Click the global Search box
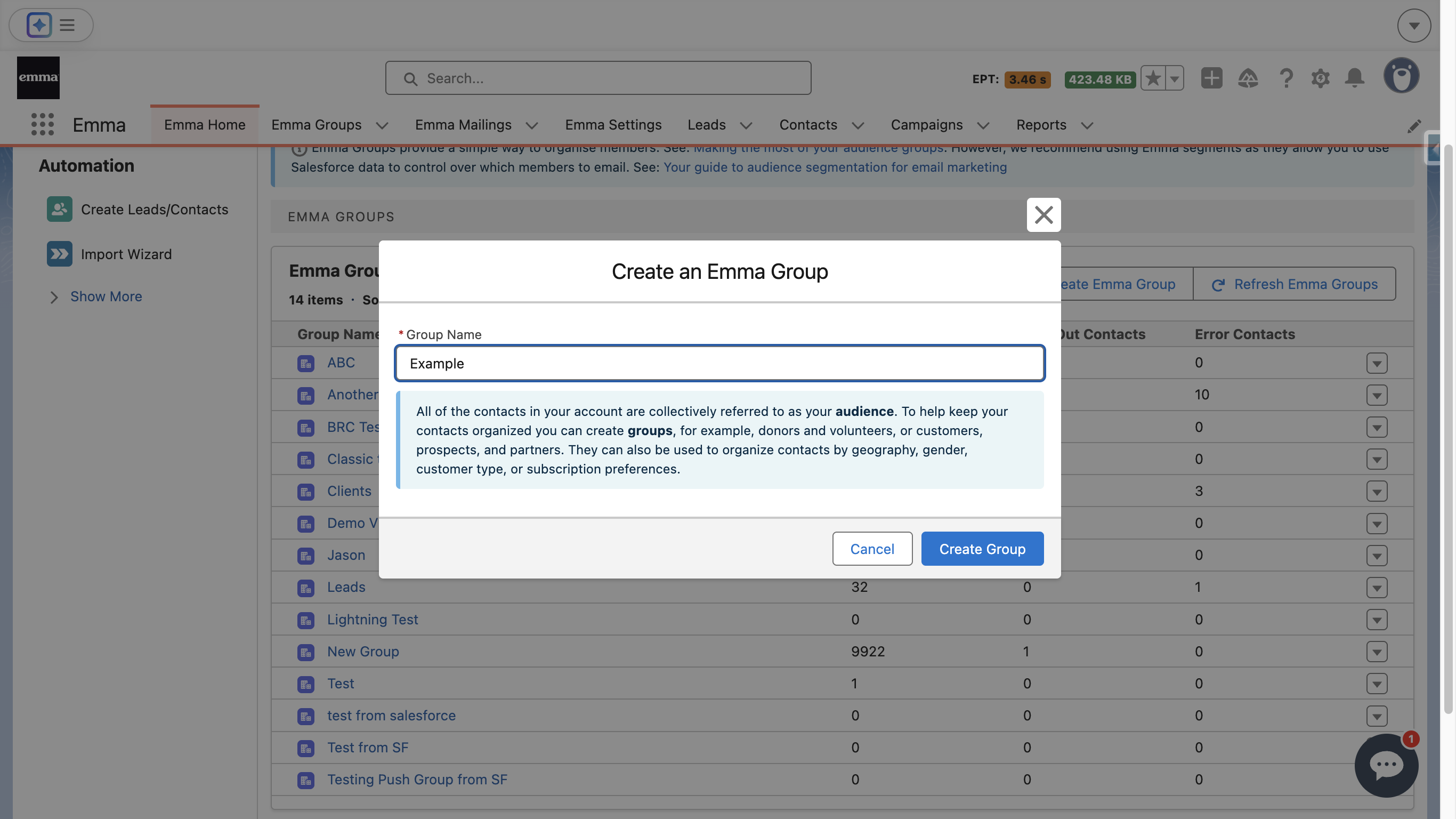 click(x=598, y=78)
